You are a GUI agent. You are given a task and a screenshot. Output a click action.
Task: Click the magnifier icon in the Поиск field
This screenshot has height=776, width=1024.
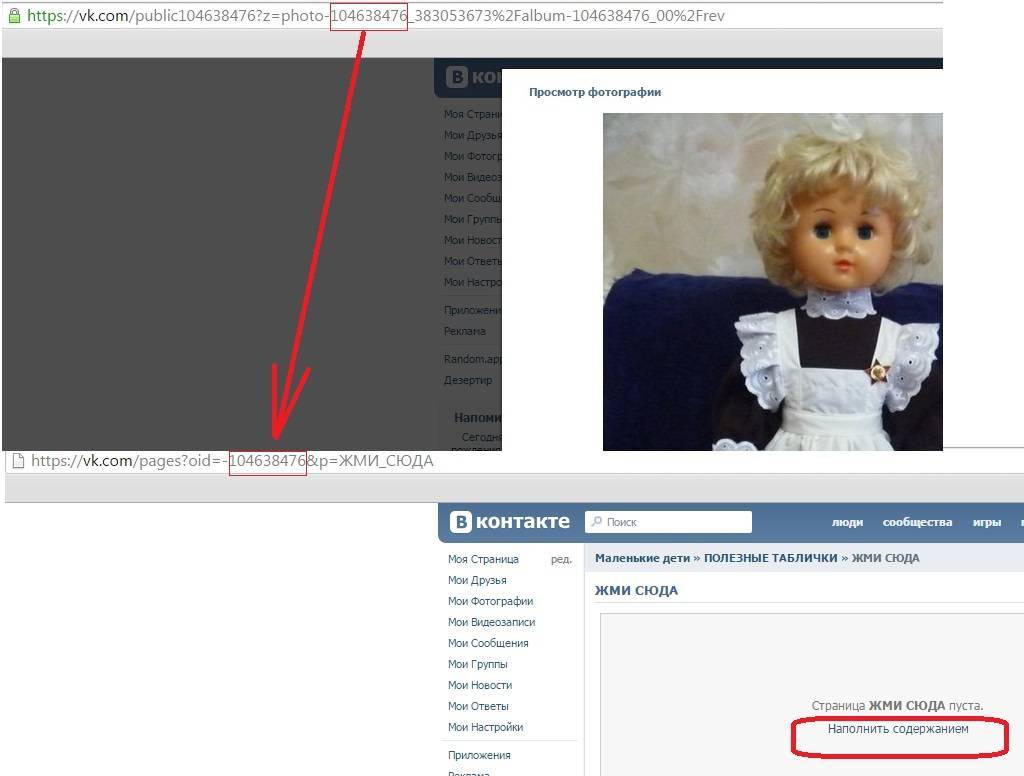pyautogui.click(x=597, y=522)
